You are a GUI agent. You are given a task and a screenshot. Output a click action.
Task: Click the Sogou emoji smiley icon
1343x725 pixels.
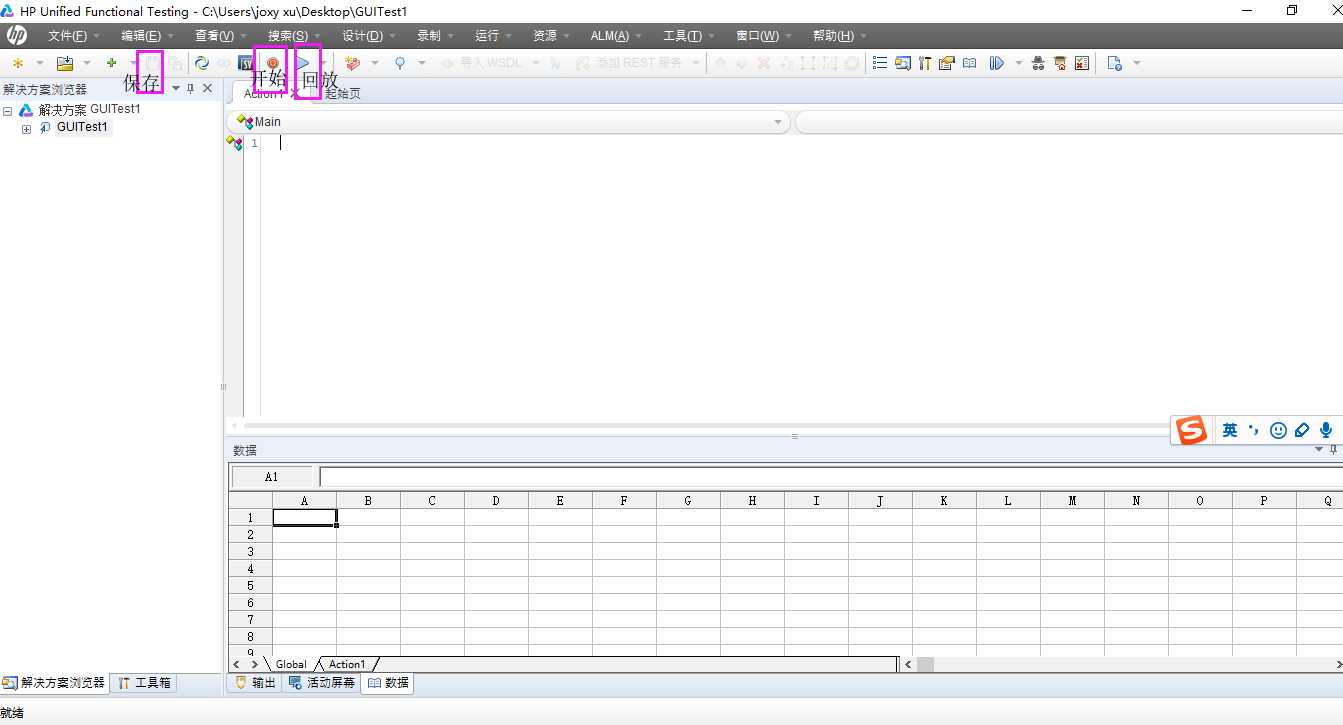(1278, 430)
